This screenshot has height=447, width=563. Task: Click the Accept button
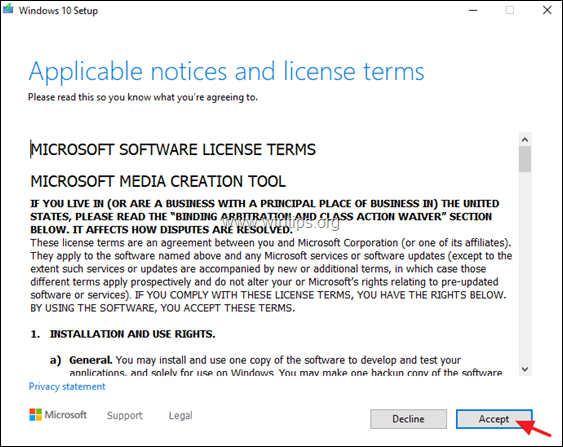pyautogui.click(x=494, y=419)
